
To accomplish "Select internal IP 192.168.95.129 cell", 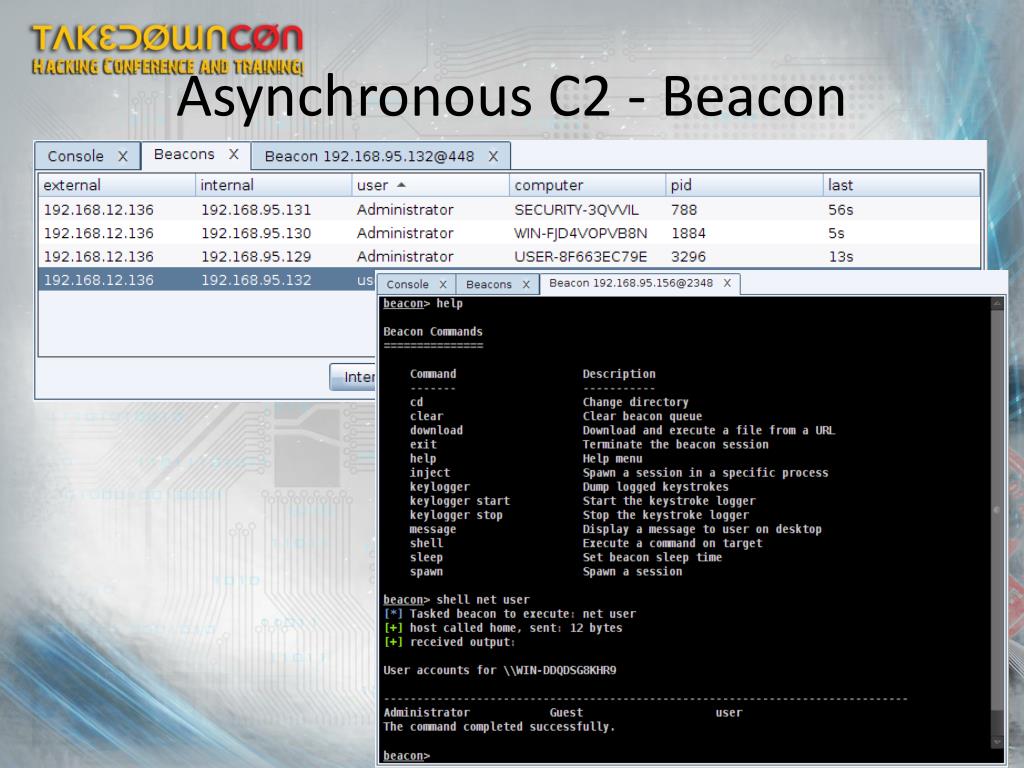I will (256, 257).
